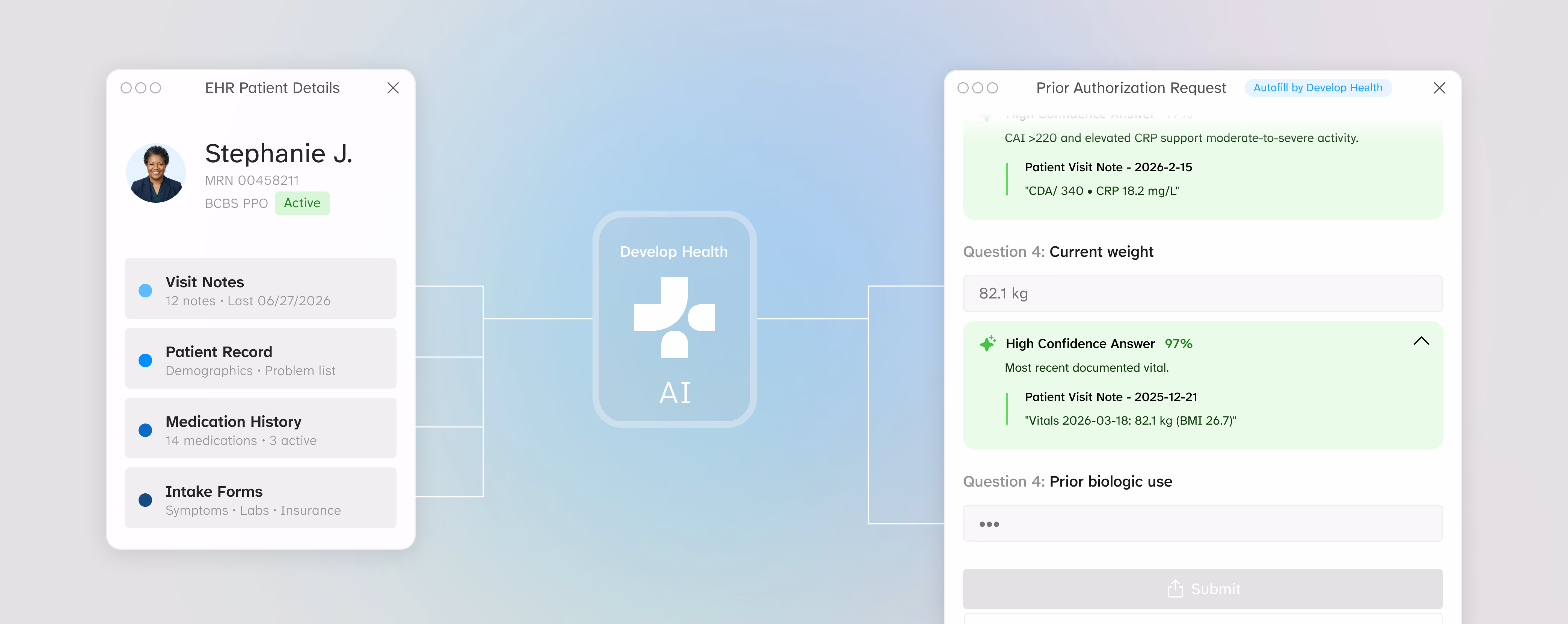1568x624 pixels.
Task: Open the Visit Notes section
Action: point(261,289)
